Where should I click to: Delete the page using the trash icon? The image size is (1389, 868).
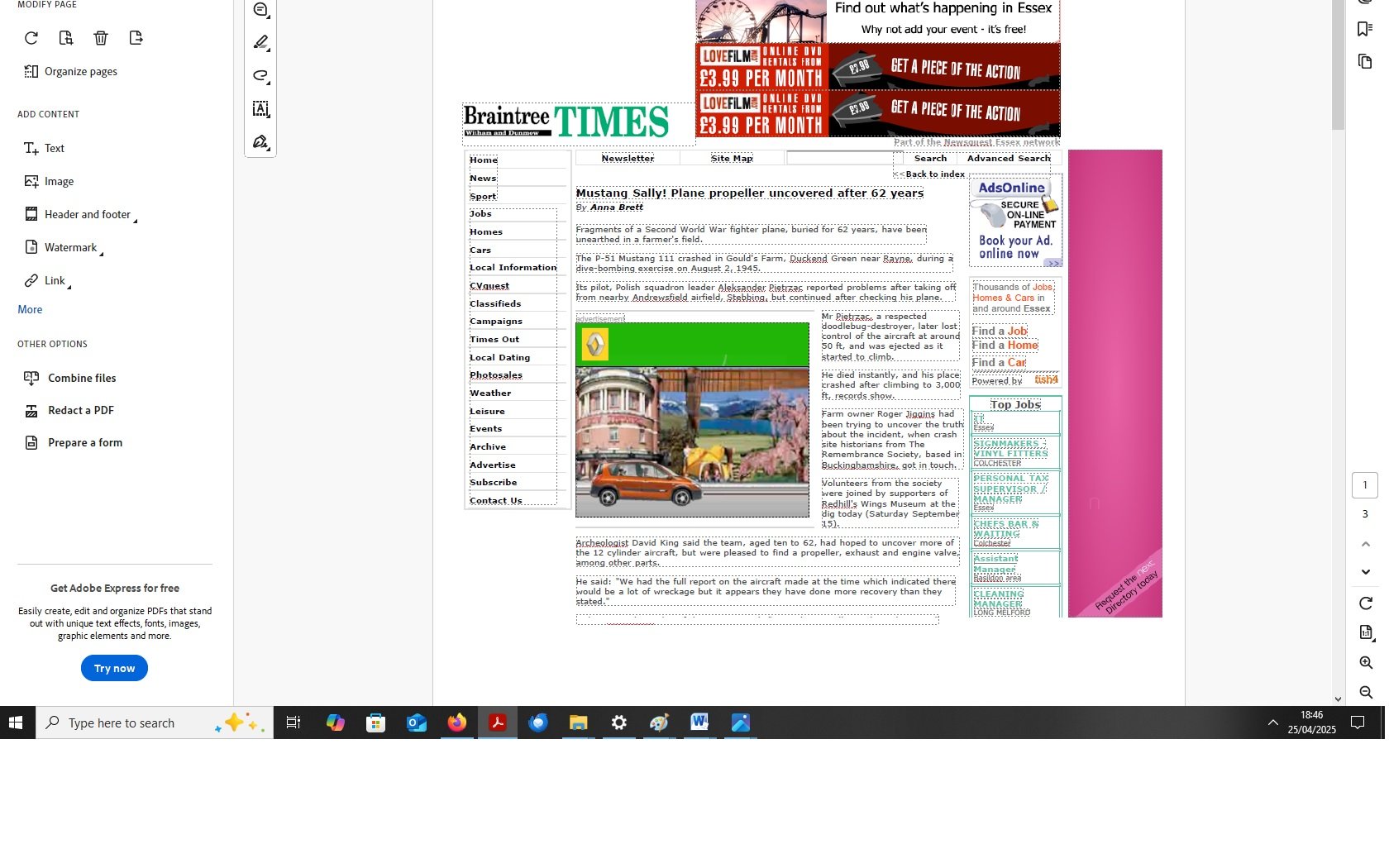[101, 38]
